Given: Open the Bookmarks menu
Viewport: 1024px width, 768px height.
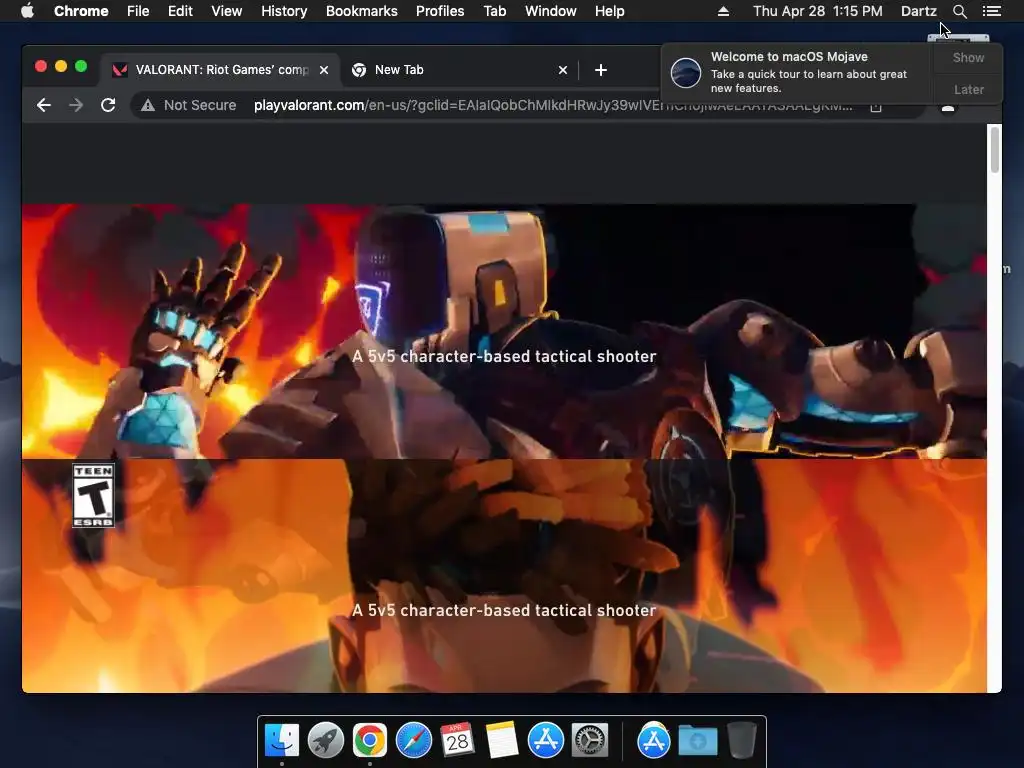Looking at the screenshot, I should click(362, 11).
